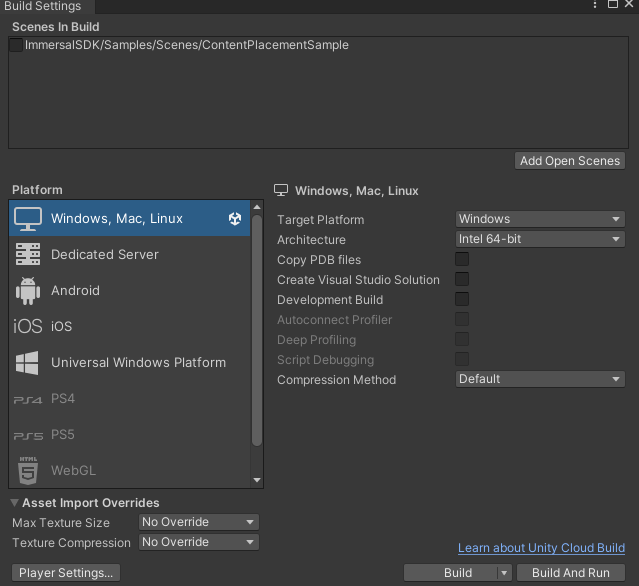
Task: Tick the Development Build checkbox
Action: tap(462, 299)
